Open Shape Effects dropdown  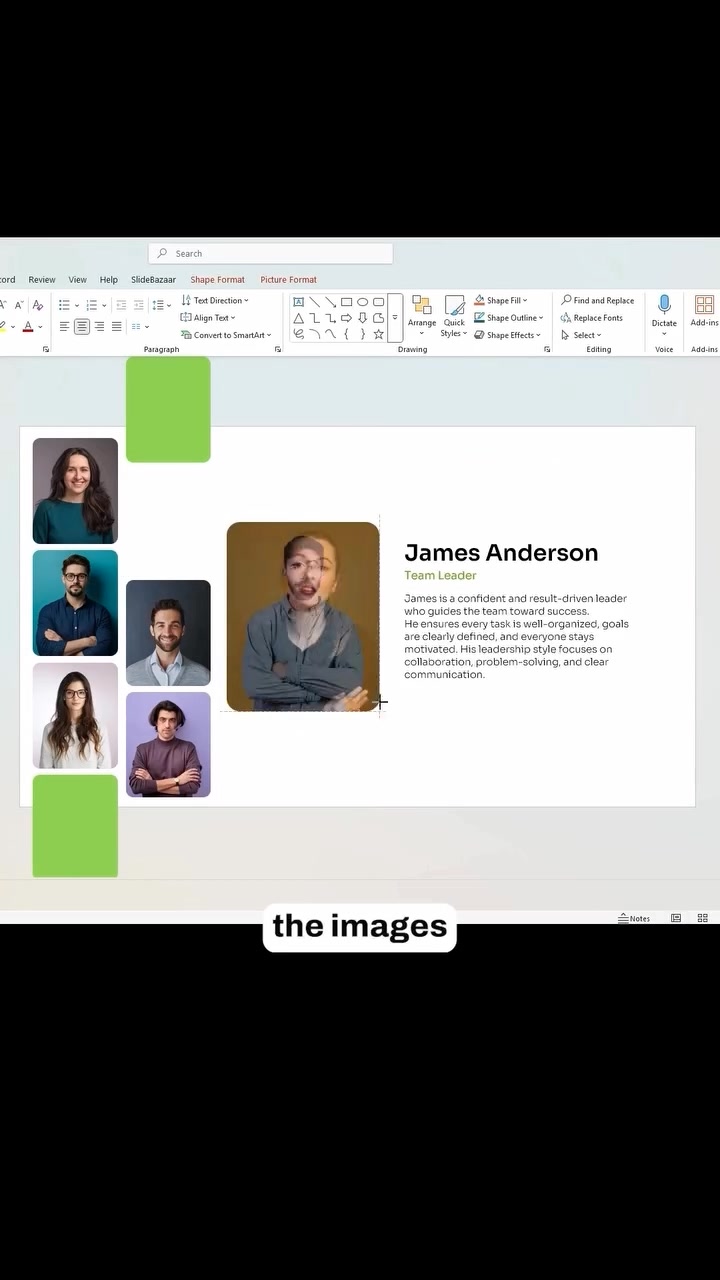508,335
